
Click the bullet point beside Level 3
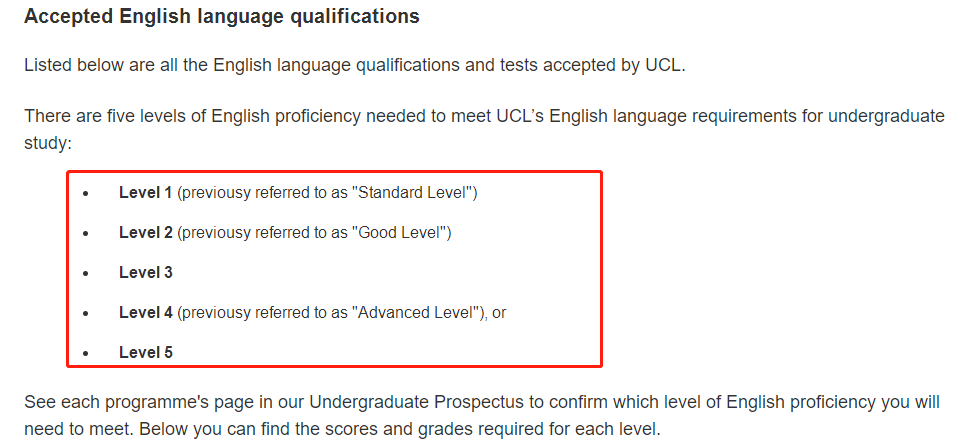(x=86, y=272)
